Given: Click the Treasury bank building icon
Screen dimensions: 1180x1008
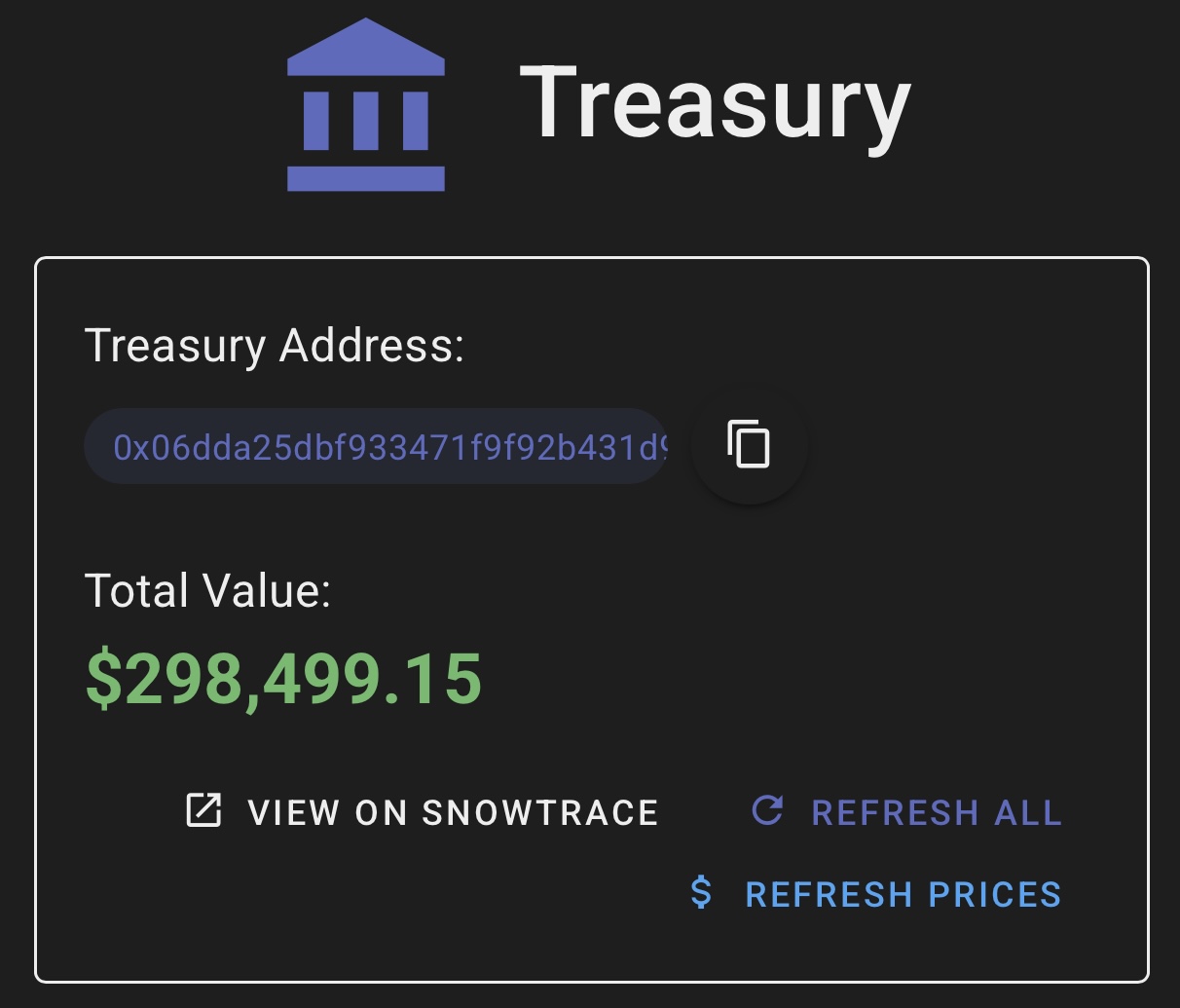Looking at the screenshot, I should coord(366,105).
